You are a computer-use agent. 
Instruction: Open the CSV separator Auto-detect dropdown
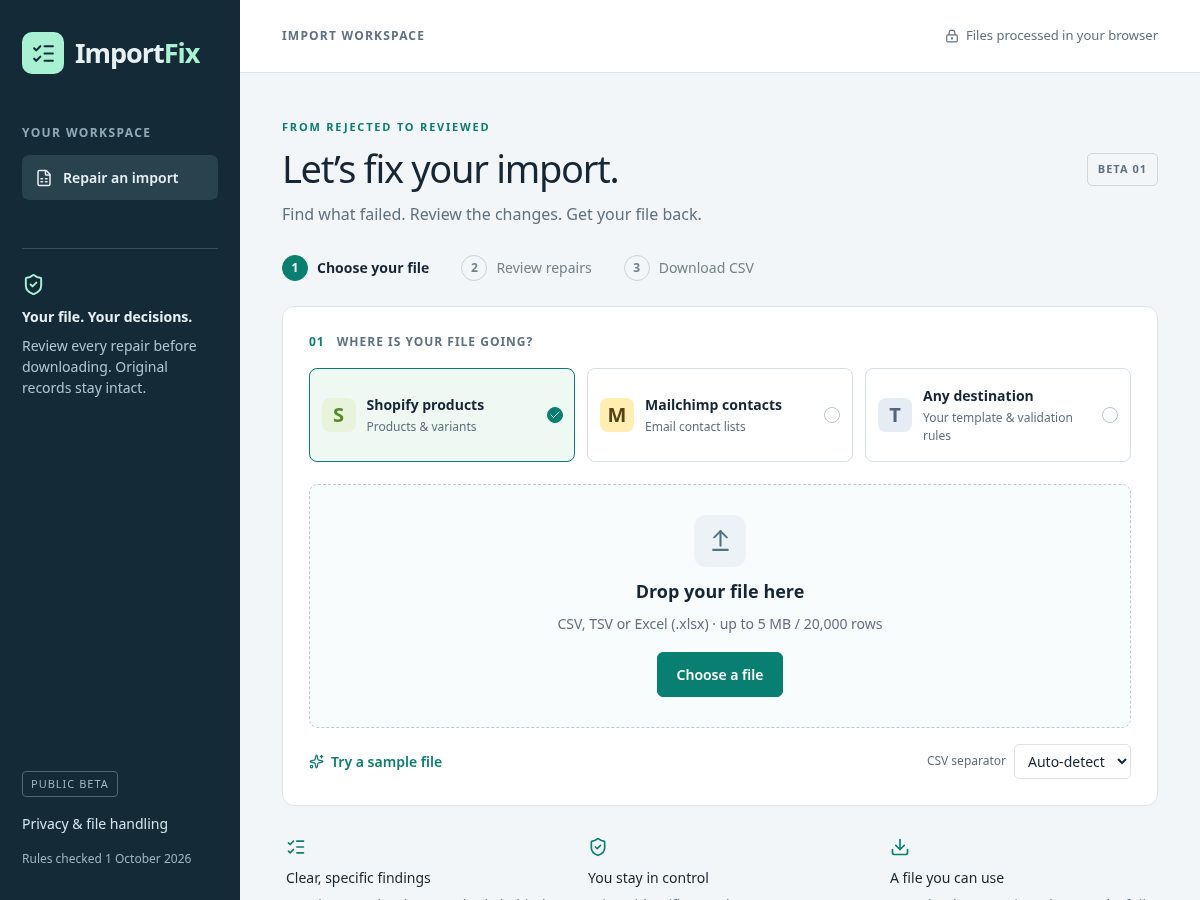point(1072,761)
